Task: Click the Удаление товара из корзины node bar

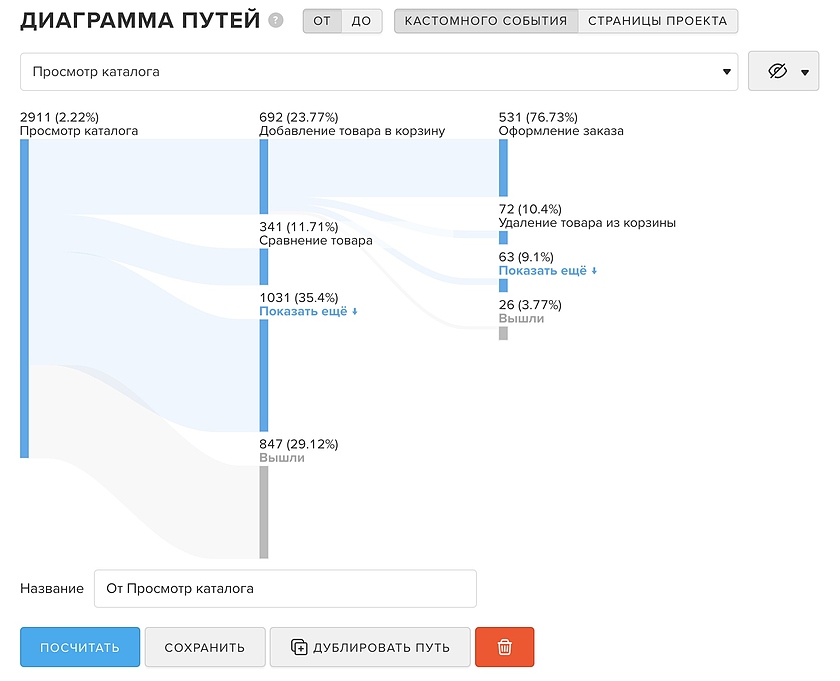Action: [503, 237]
